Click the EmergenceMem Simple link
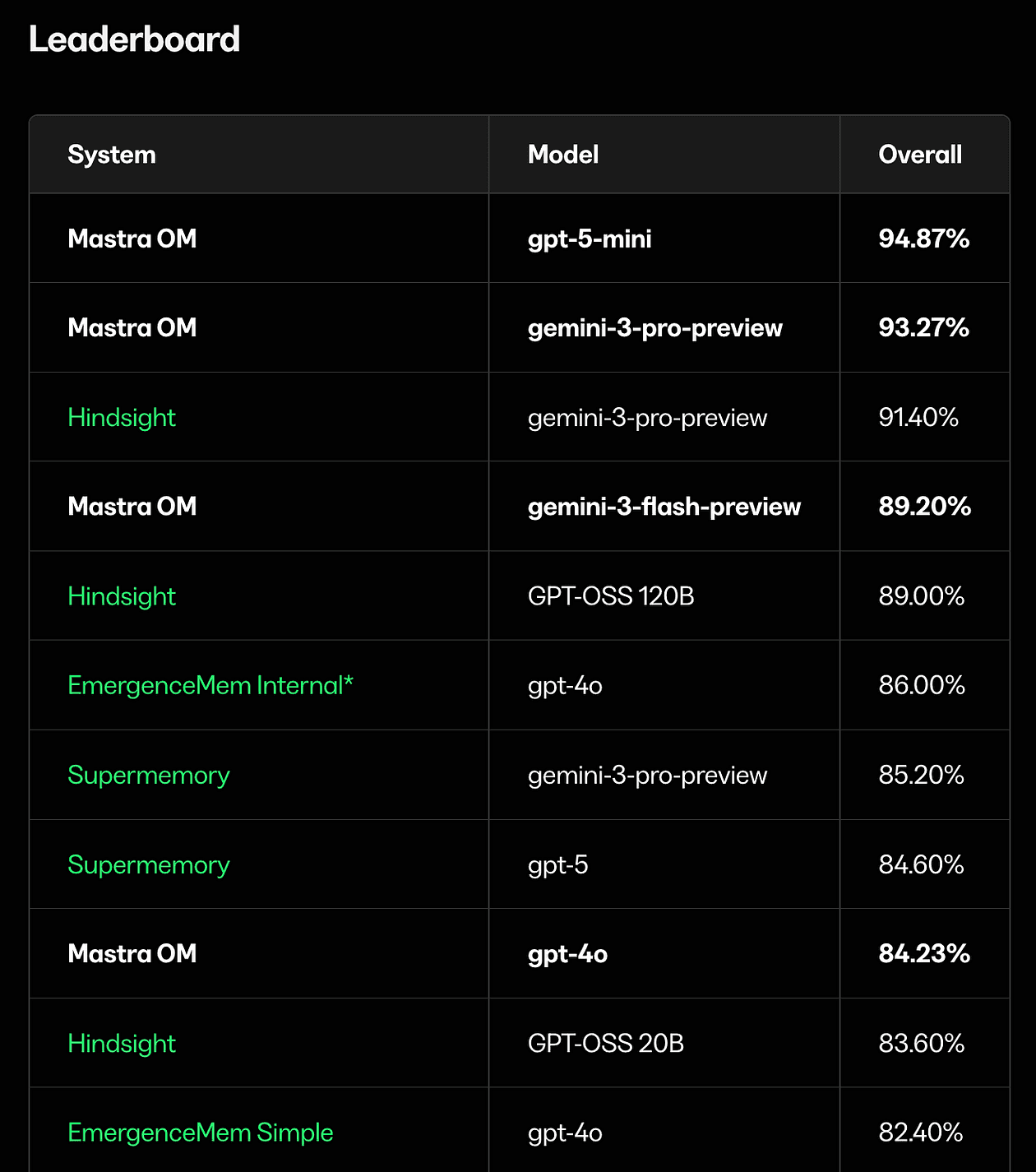 [x=201, y=1133]
